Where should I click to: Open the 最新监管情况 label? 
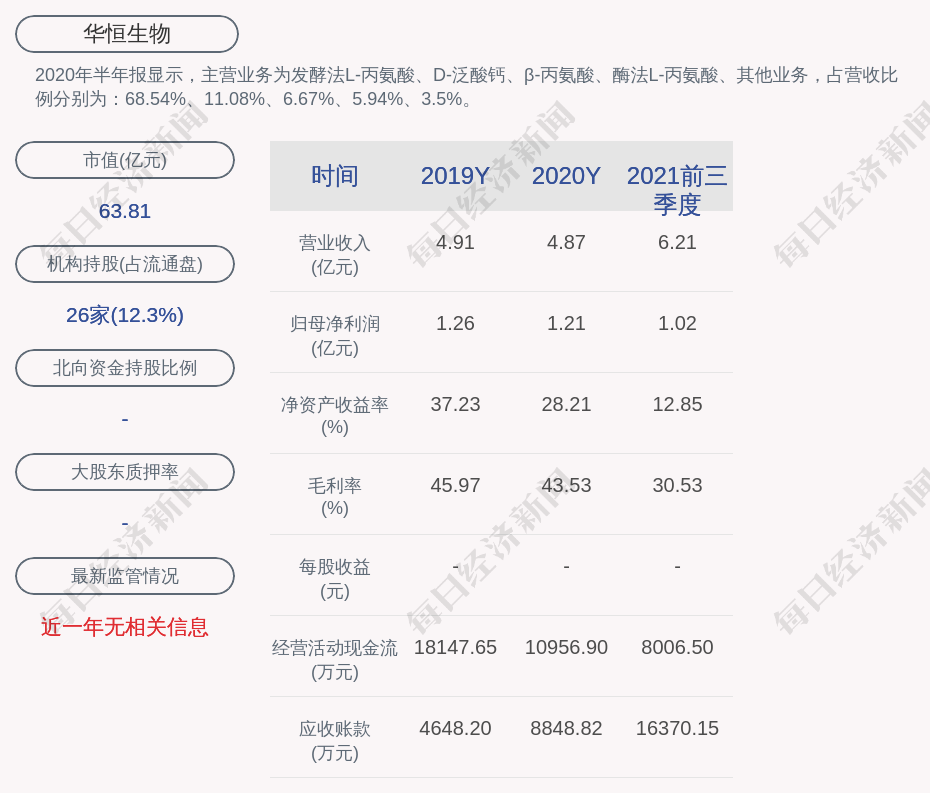(125, 576)
